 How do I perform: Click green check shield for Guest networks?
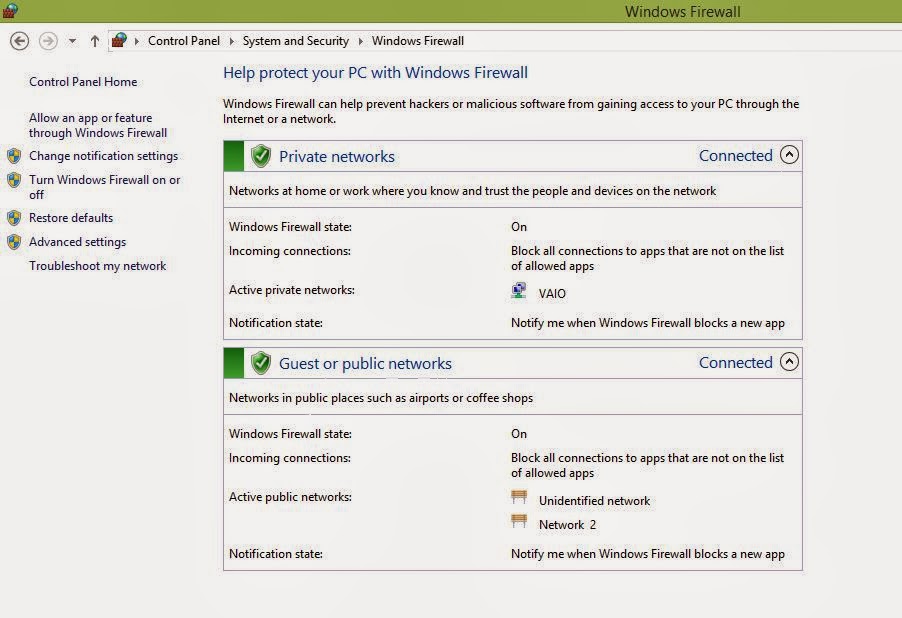click(x=261, y=363)
